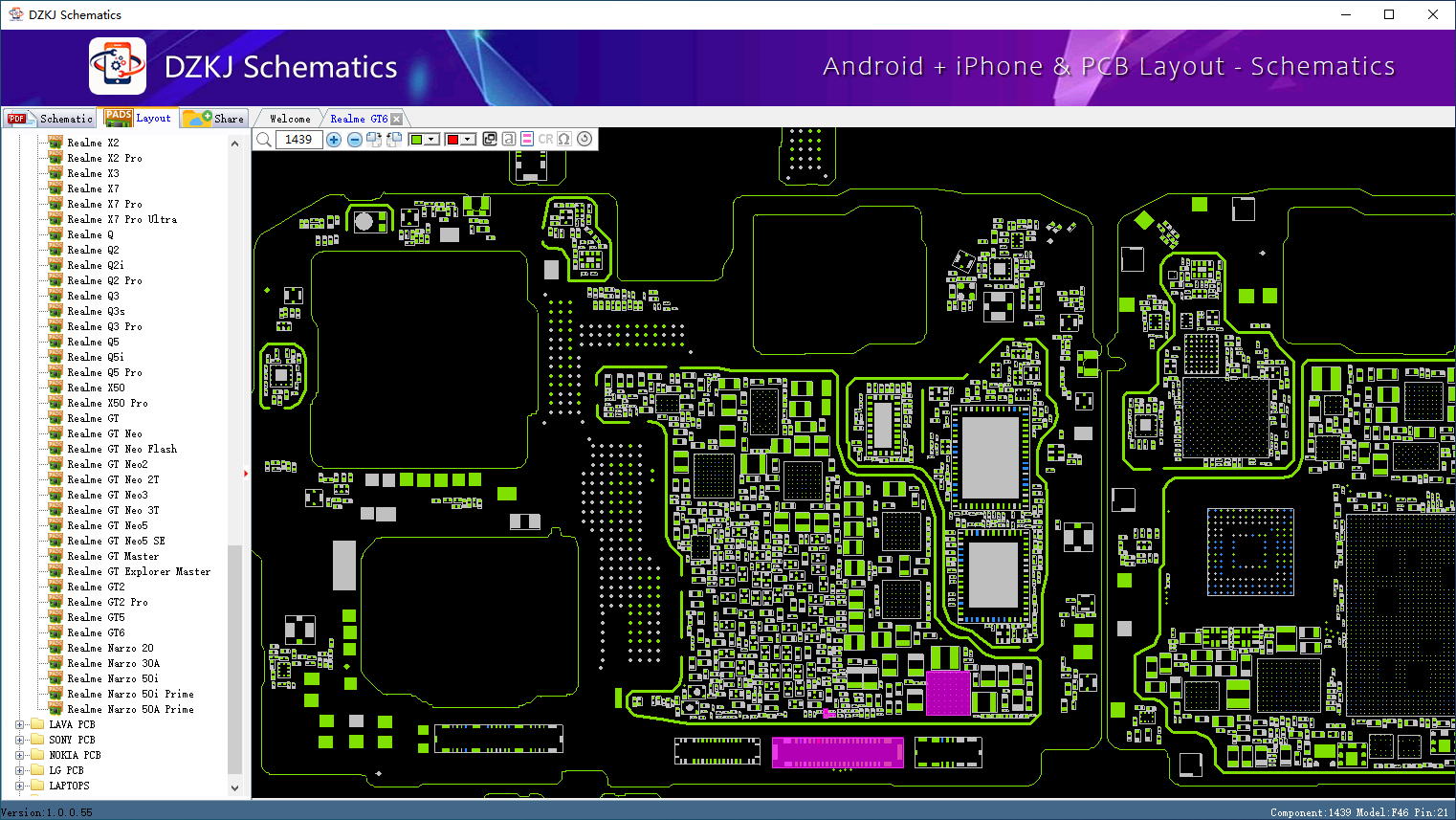Open the red color dropdown arrow
The height and width of the screenshot is (820, 1456).
pos(468,140)
